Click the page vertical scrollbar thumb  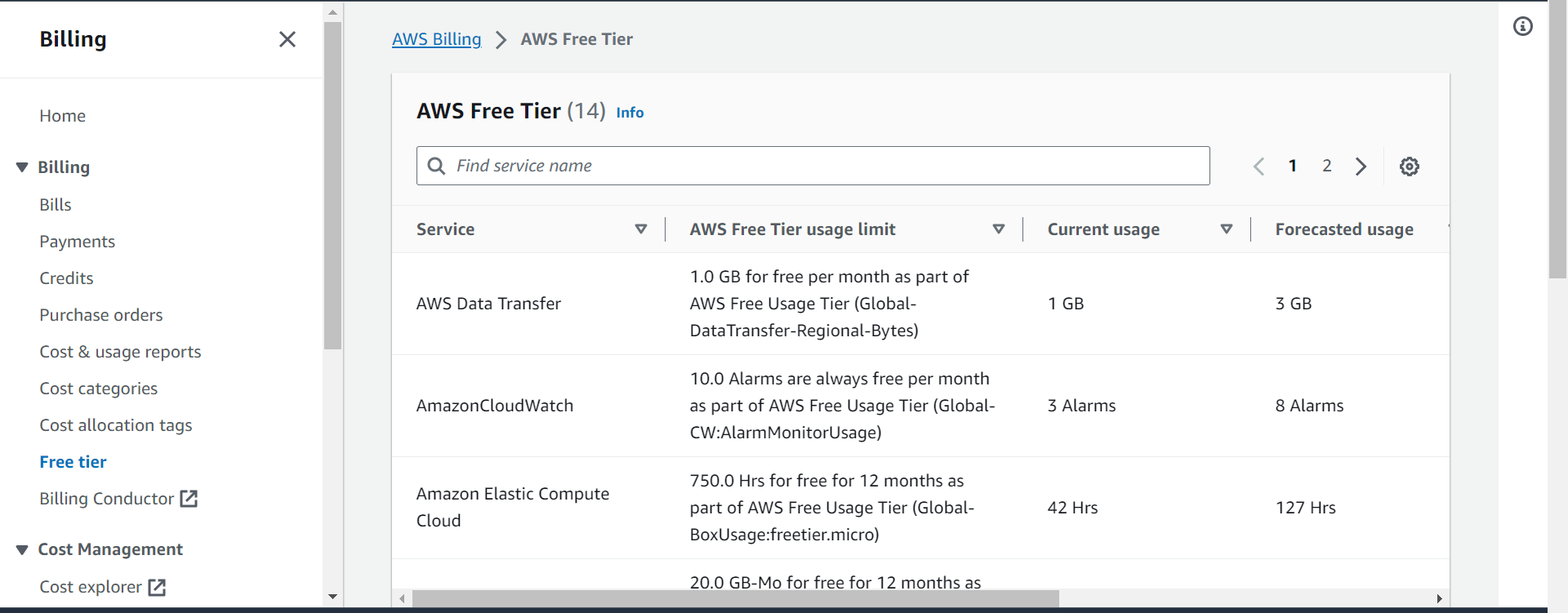[1558, 140]
